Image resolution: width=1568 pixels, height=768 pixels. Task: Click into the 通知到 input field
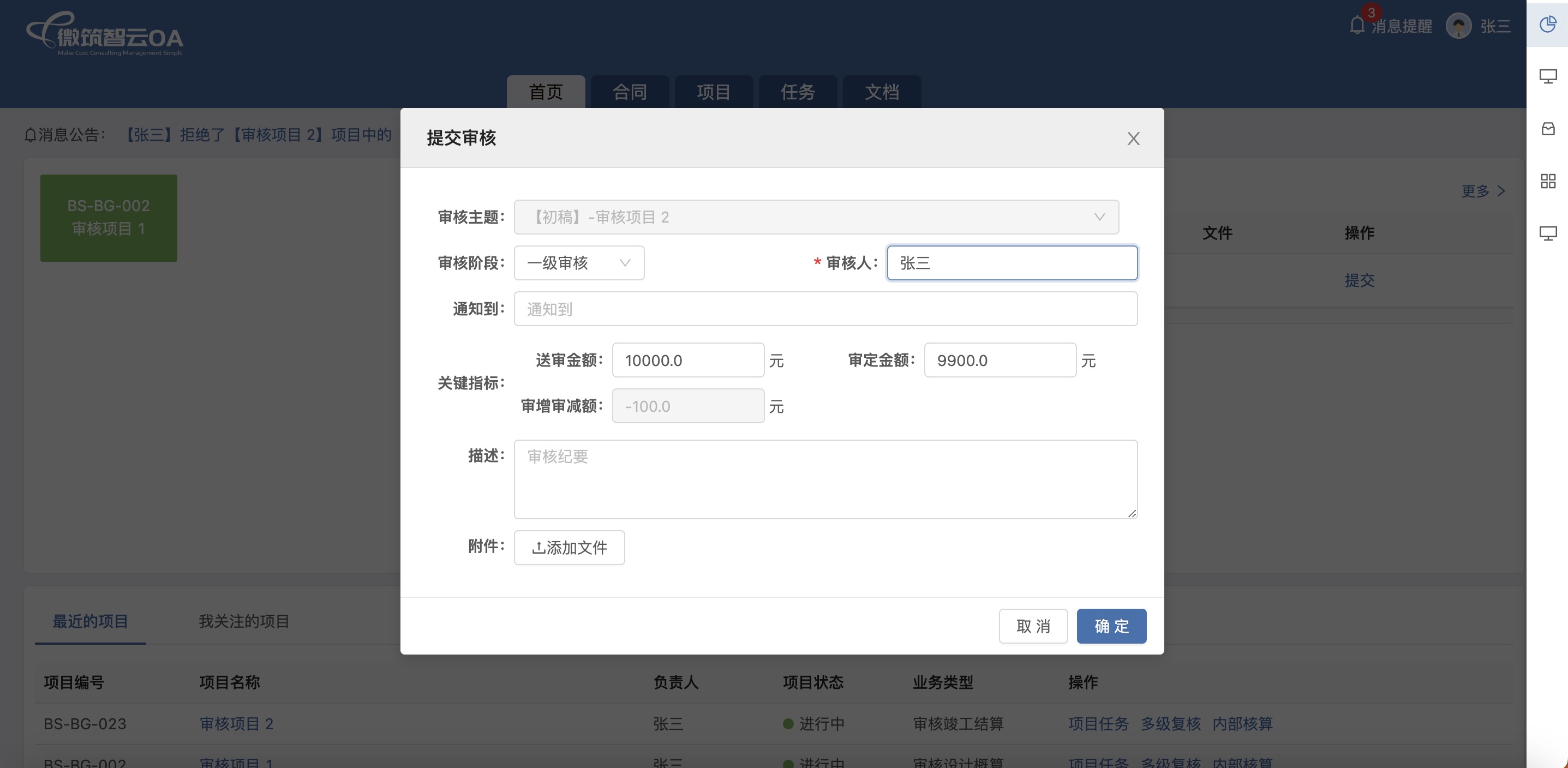coord(825,309)
